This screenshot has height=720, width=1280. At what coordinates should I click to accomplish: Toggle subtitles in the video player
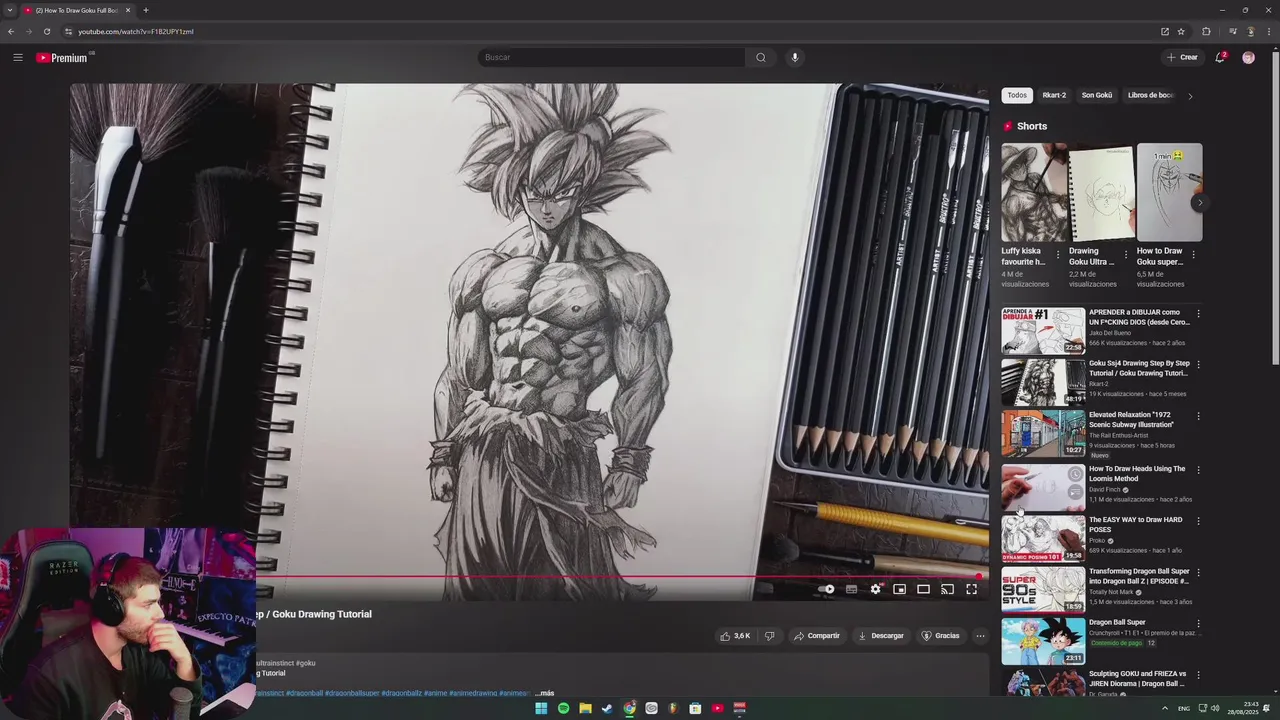pyautogui.click(x=852, y=589)
